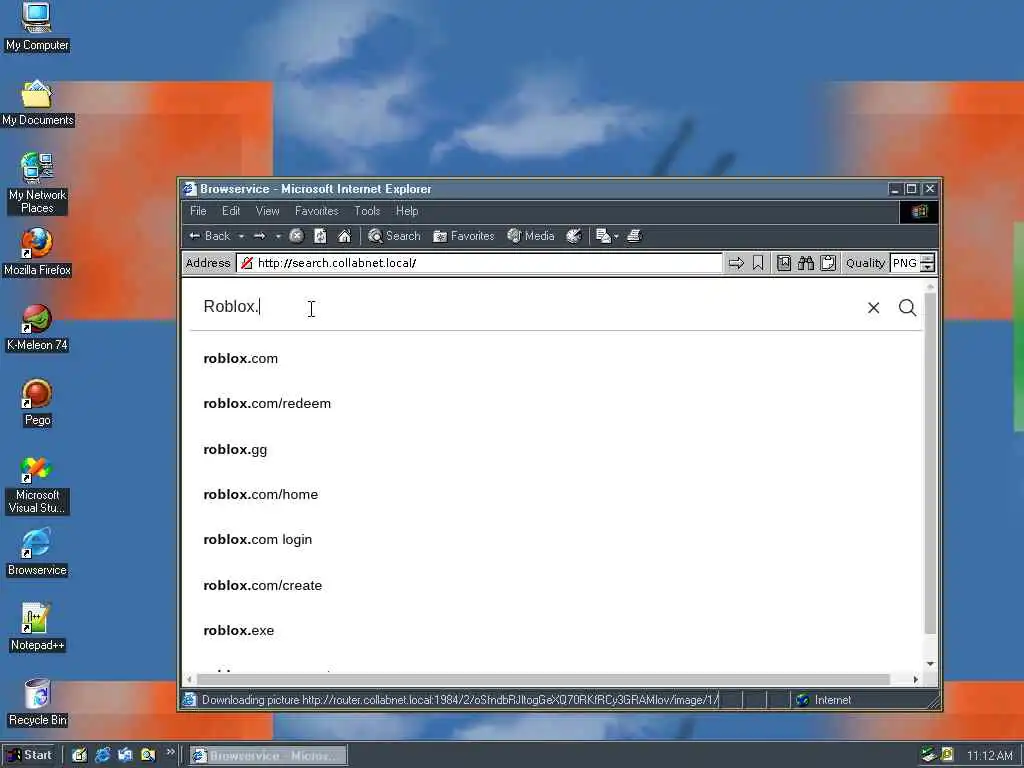The image size is (1024, 768).
Task: Expand quick launch chevron on taskbar
Action: pyautogui.click(x=170, y=752)
